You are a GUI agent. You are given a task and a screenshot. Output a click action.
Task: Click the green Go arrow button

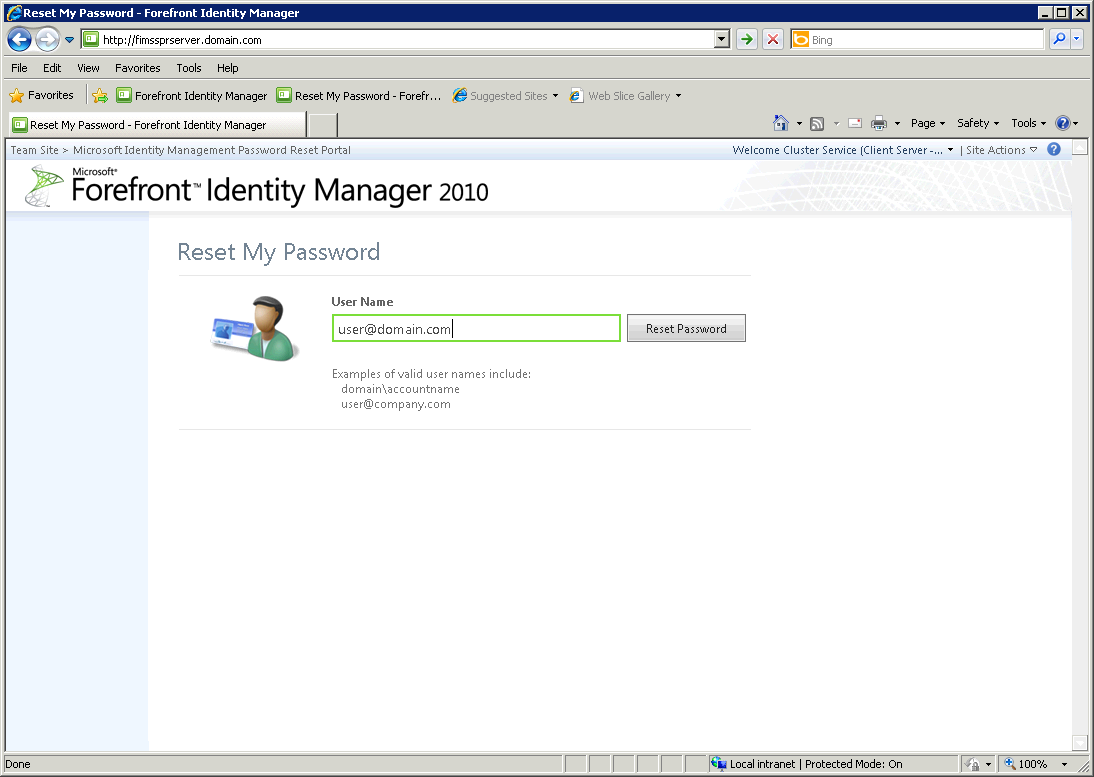point(747,40)
